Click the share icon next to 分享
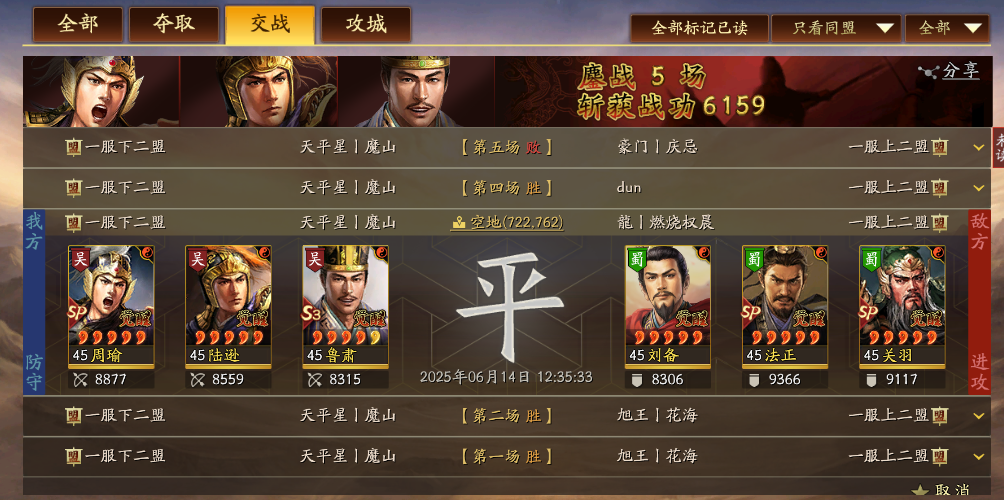This screenshot has height=500, width=1004. [x=928, y=71]
